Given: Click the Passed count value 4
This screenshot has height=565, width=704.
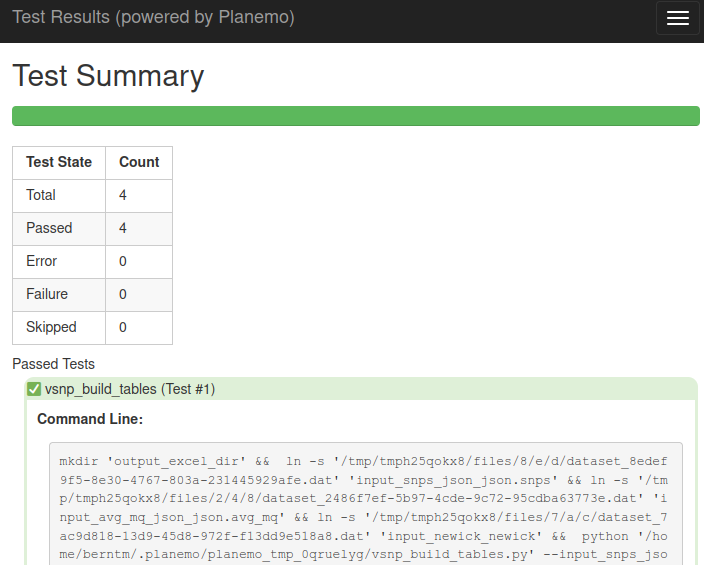Looking at the screenshot, I should coord(123,228).
